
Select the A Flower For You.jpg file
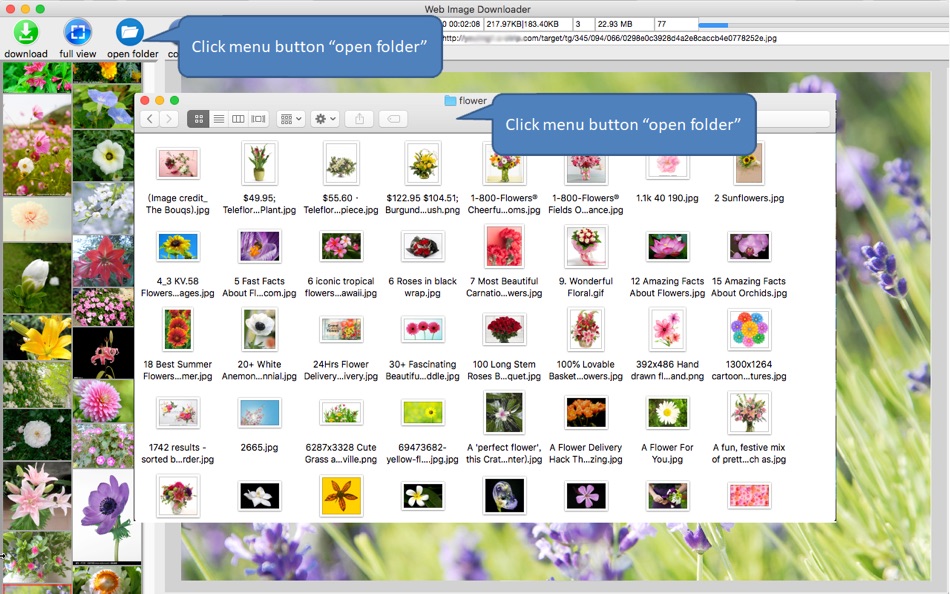point(667,429)
